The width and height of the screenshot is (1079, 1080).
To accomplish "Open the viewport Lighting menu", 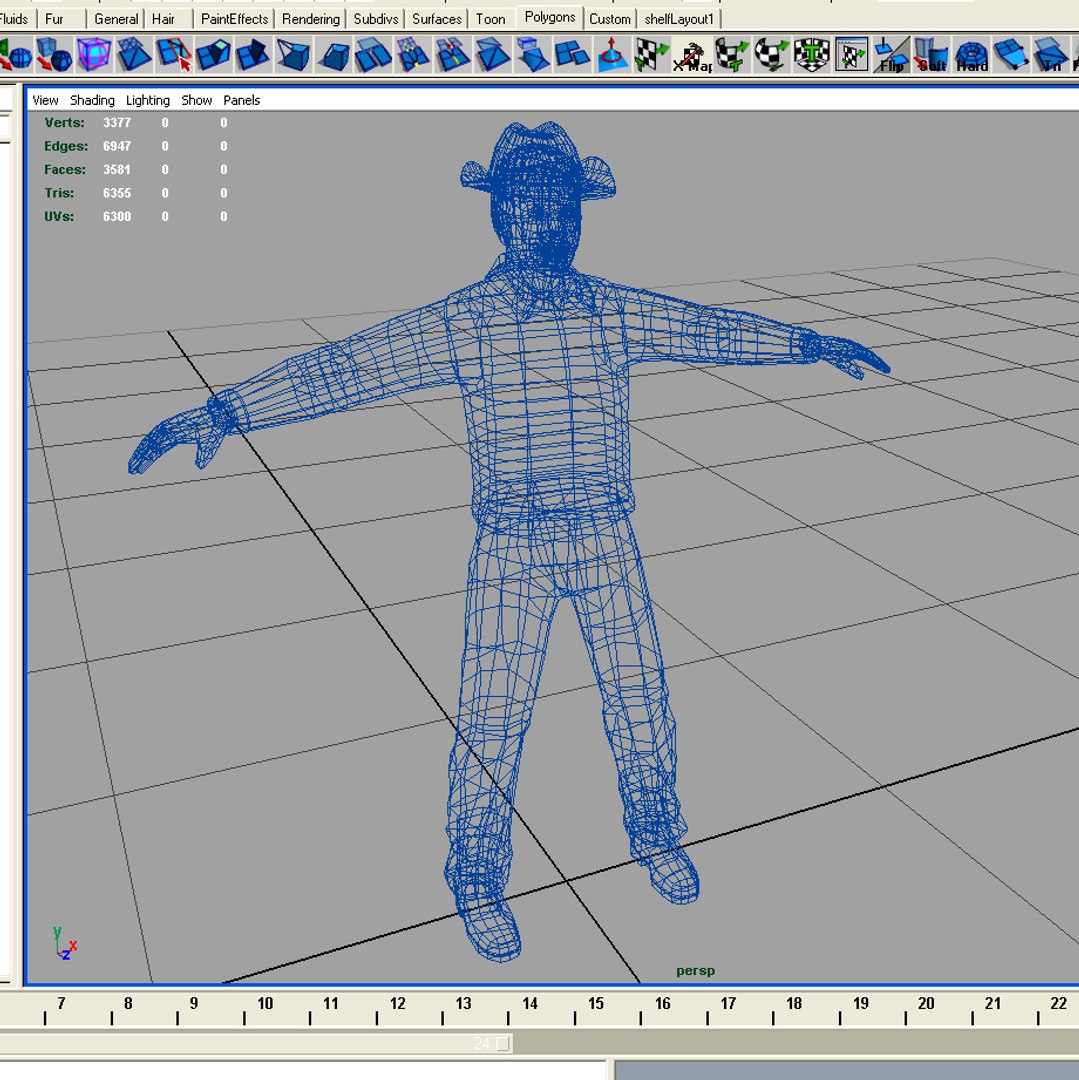I will point(147,100).
